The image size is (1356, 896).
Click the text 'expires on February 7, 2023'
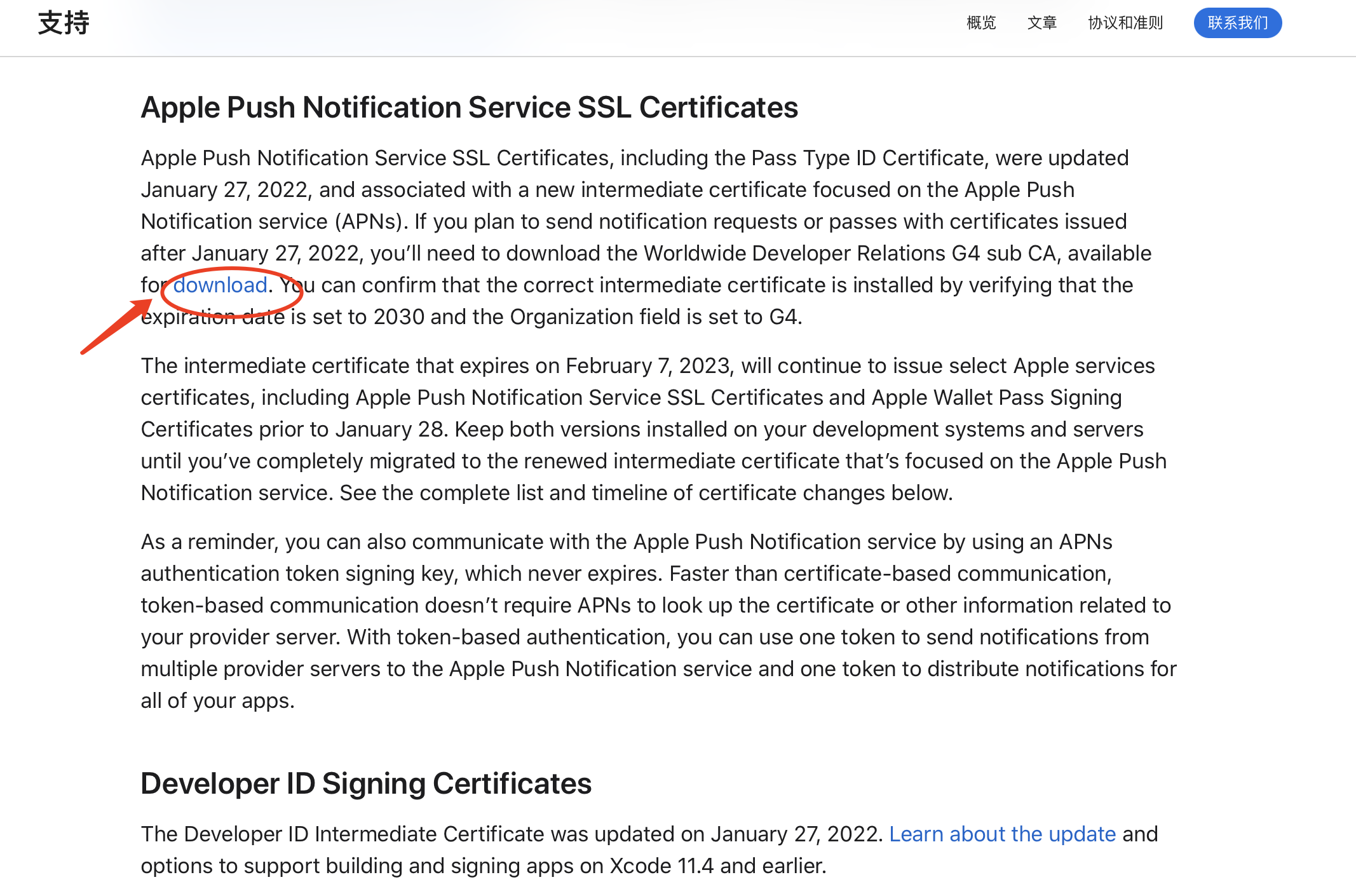(x=595, y=365)
